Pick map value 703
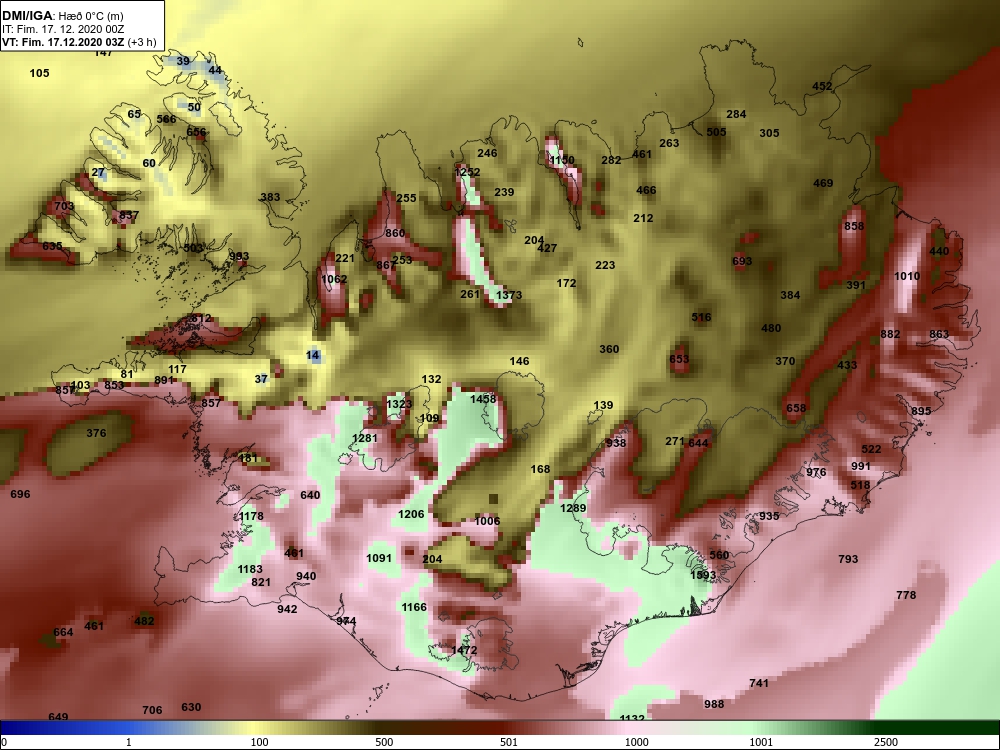 64,206
